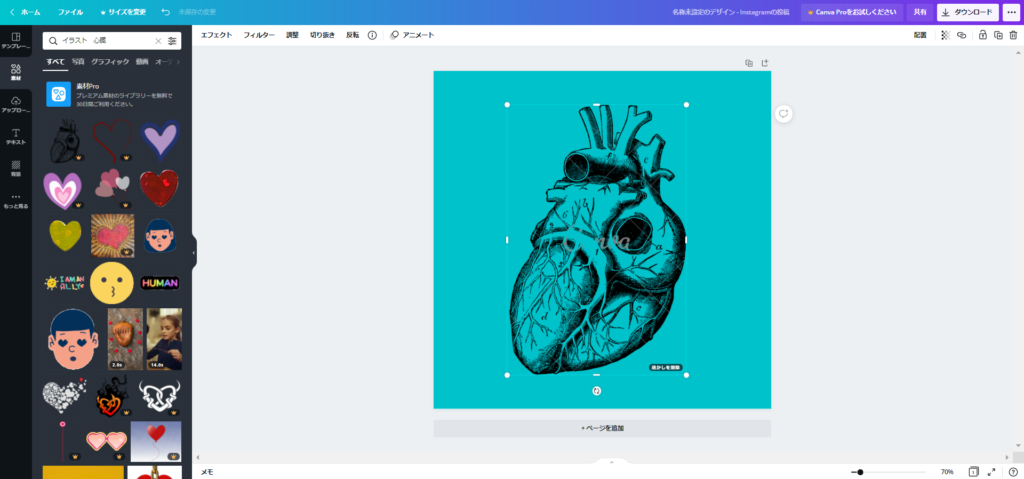Open search filter settings icon
Viewport: 1024px width, 479px height.
(172, 41)
